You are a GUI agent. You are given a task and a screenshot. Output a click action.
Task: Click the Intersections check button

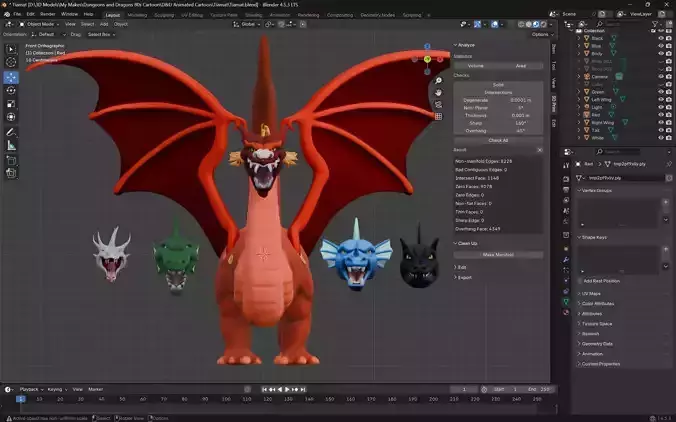(498, 93)
